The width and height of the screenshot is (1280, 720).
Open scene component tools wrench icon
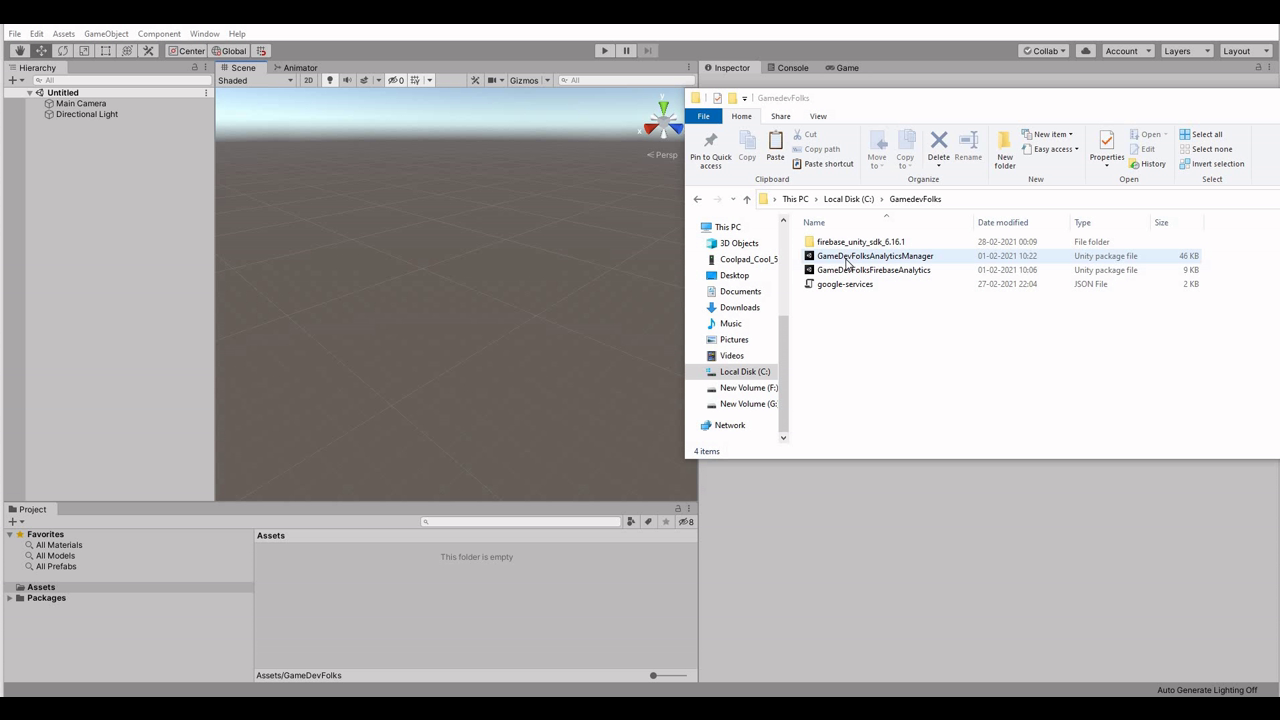pyautogui.click(x=476, y=80)
